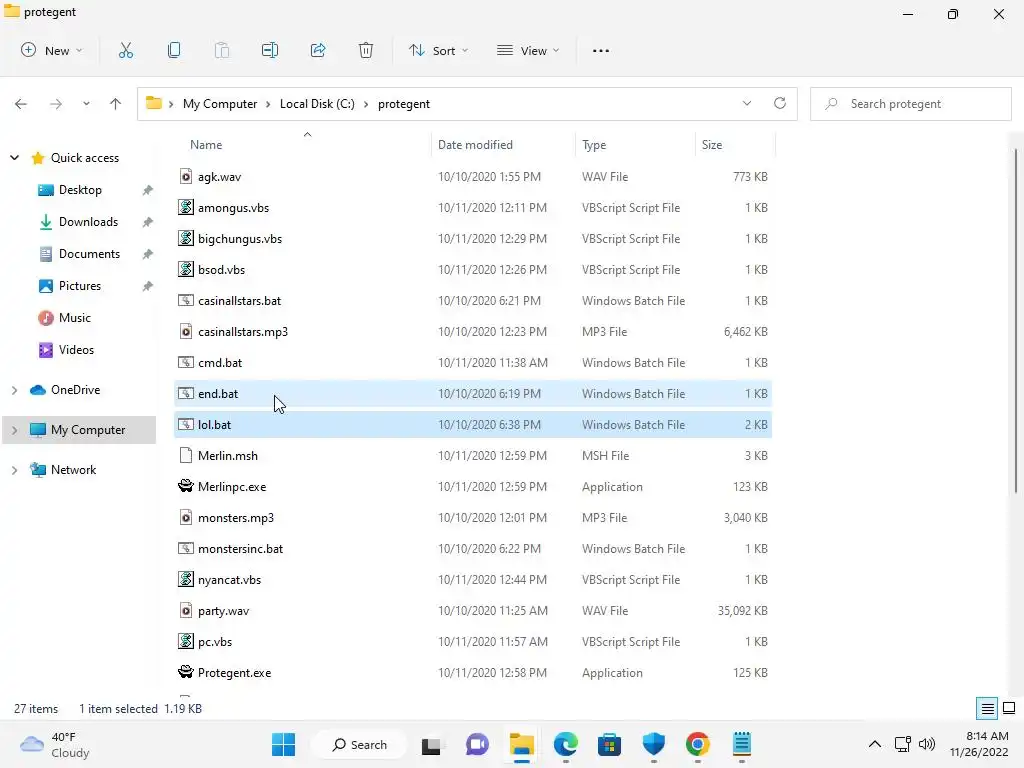Expand Network tree node
Screen dimensions: 1024x768
[14, 470]
